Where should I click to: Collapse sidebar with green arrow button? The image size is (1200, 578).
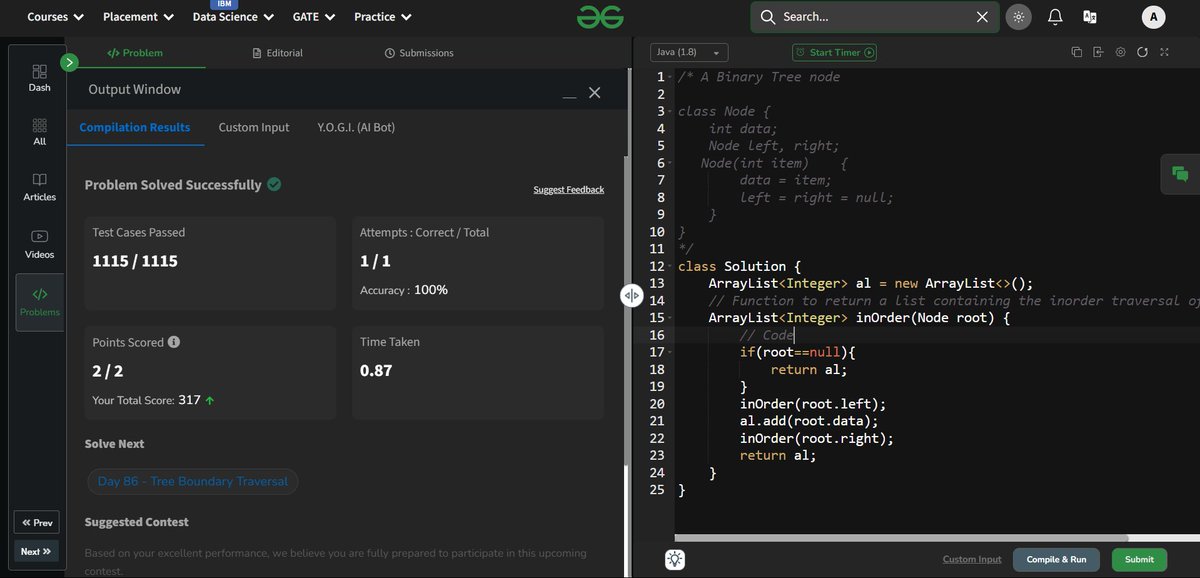(69, 63)
